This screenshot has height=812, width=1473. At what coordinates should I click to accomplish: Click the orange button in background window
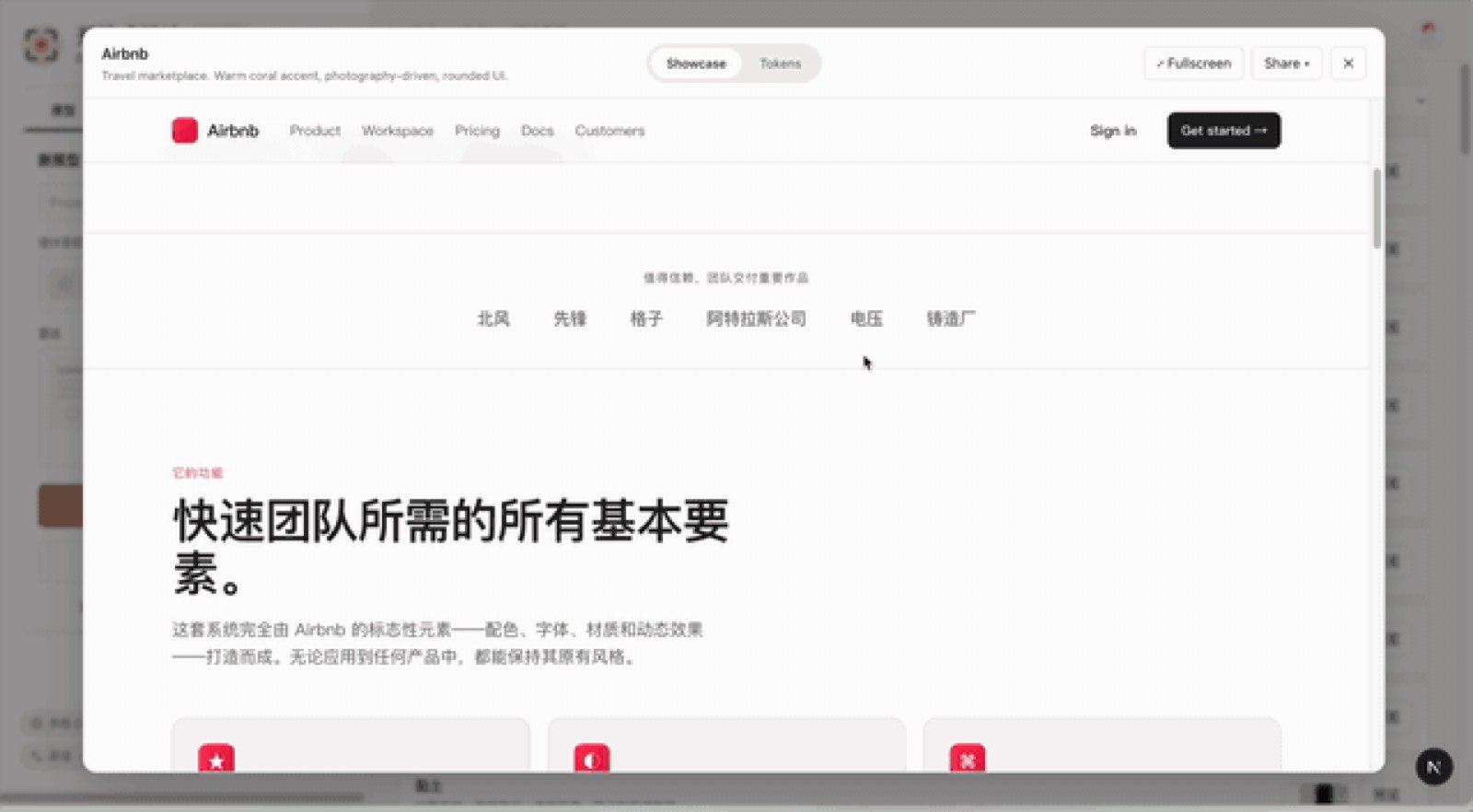60,505
